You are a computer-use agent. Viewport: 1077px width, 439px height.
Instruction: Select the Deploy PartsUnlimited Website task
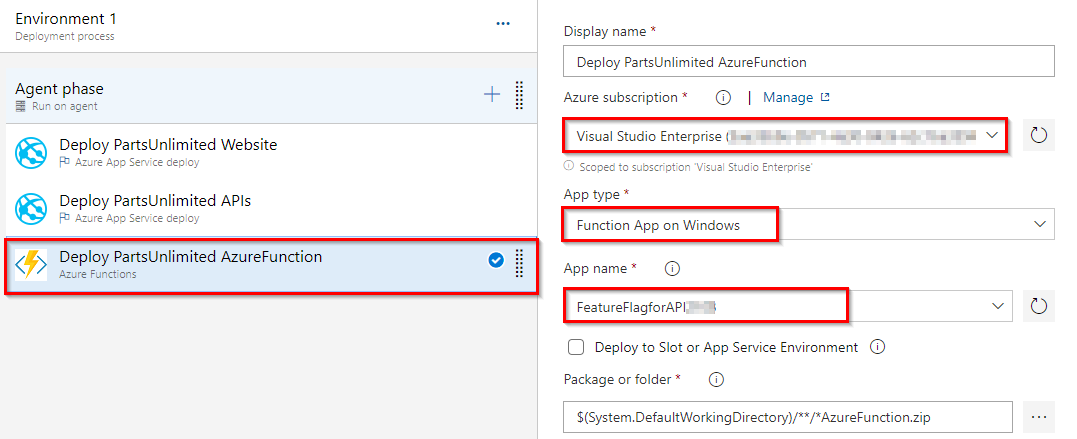(270, 153)
